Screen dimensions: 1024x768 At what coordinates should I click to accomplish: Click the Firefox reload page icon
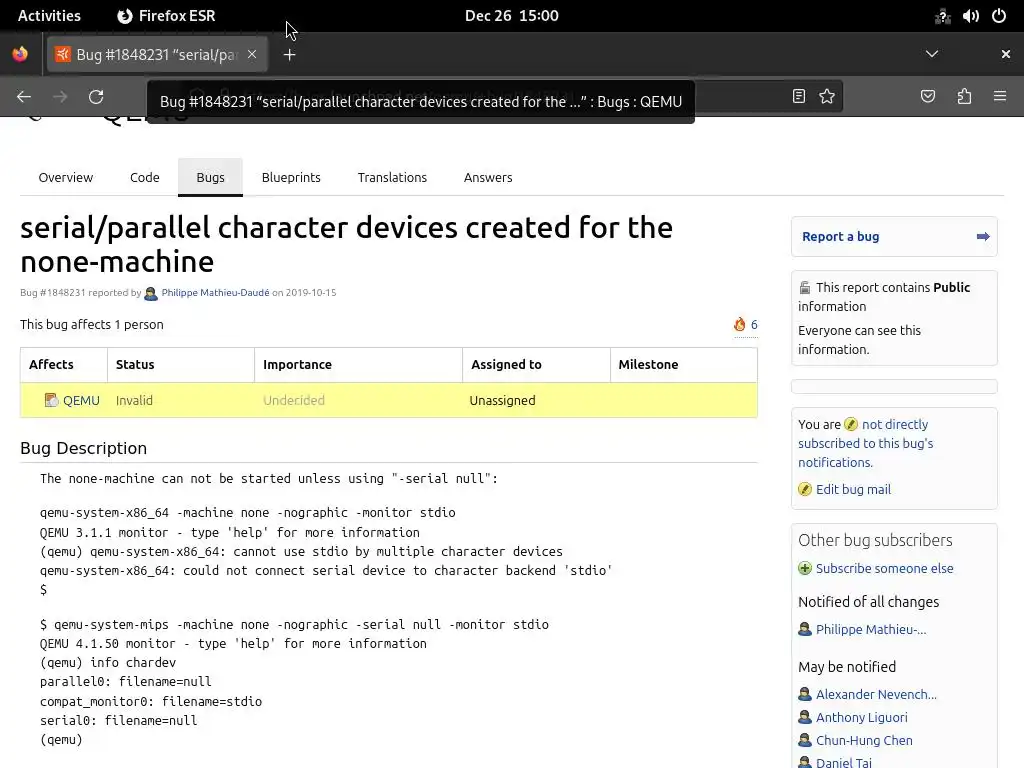pos(96,97)
